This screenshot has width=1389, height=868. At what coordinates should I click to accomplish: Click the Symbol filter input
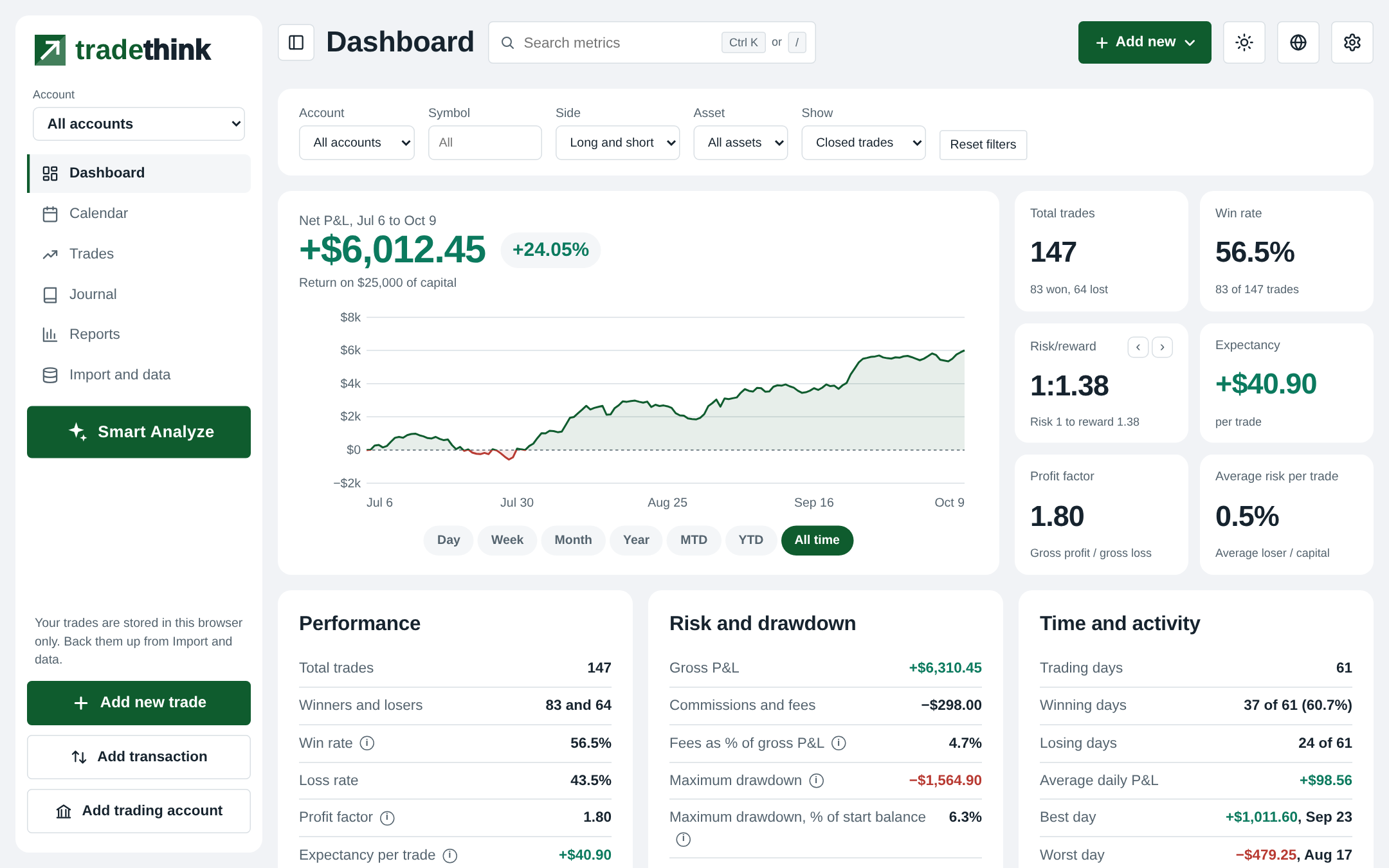(x=485, y=143)
